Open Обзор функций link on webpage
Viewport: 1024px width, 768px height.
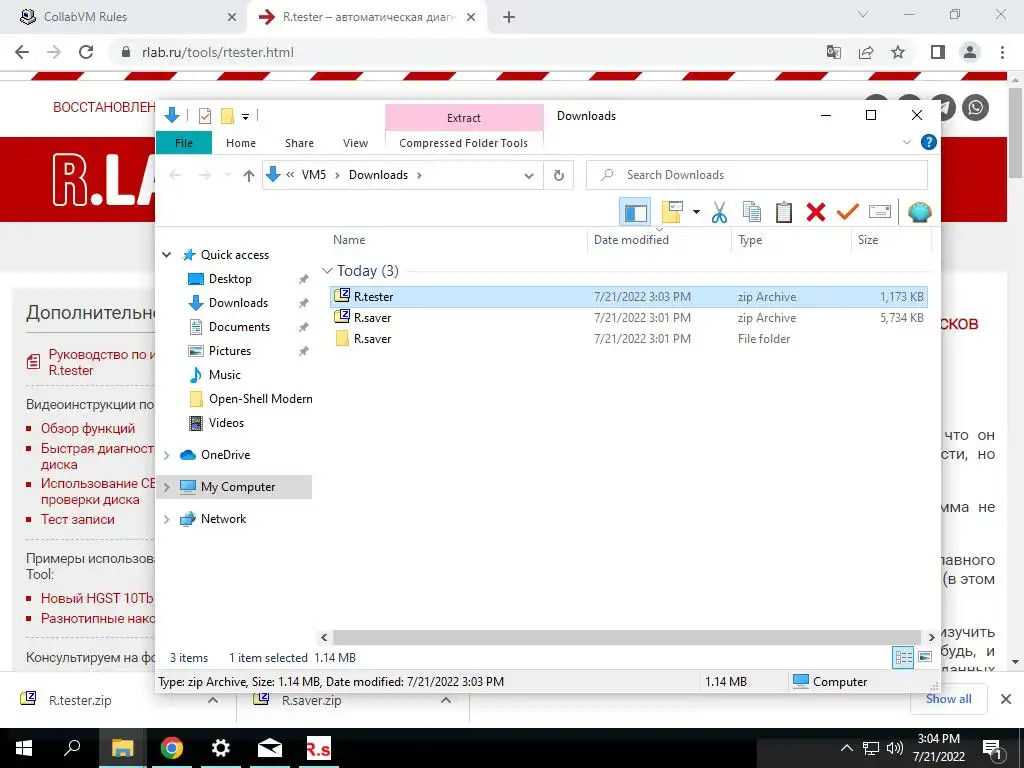[88, 428]
